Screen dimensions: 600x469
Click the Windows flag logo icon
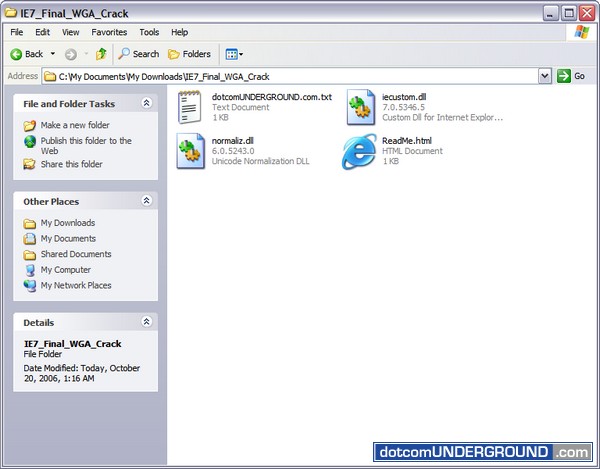[x=582, y=32]
